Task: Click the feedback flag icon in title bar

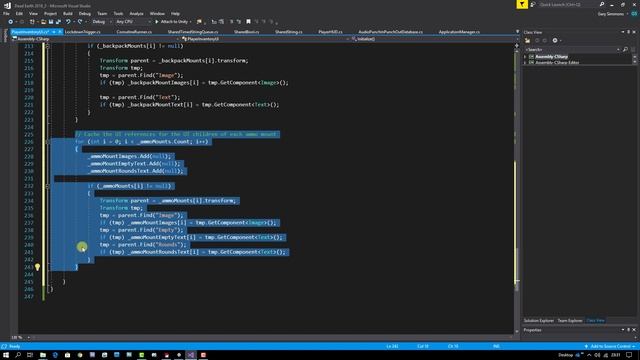Action: pos(522,4)
